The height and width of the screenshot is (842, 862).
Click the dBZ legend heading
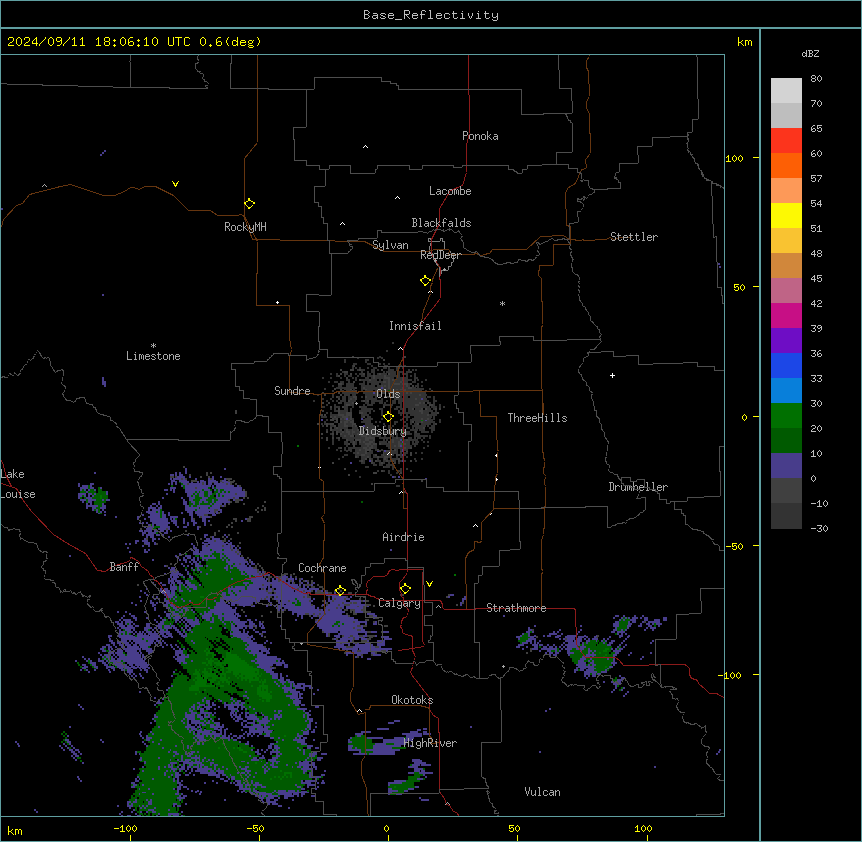tap(810, 53)
